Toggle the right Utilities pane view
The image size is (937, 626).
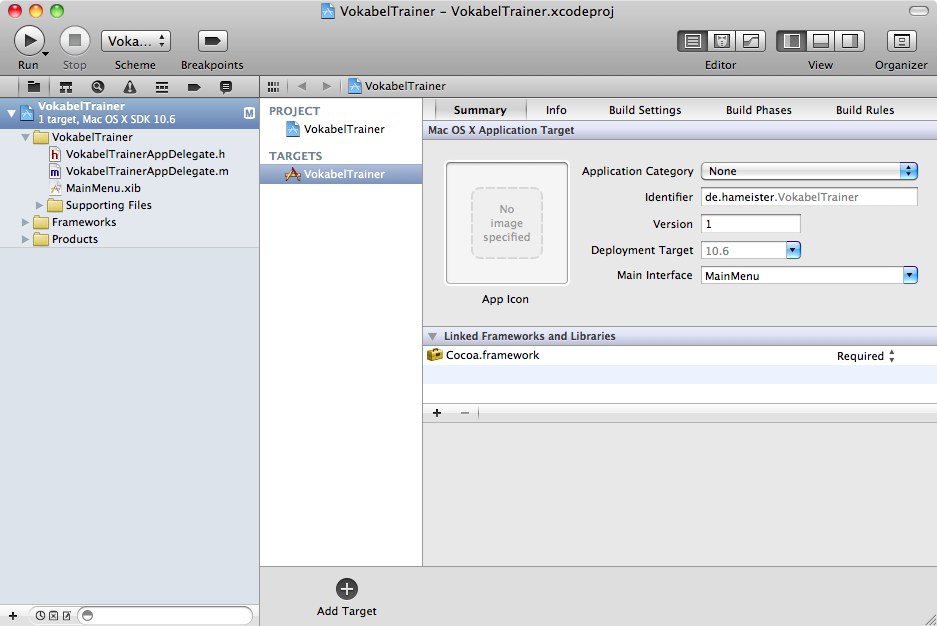point(849,41)
